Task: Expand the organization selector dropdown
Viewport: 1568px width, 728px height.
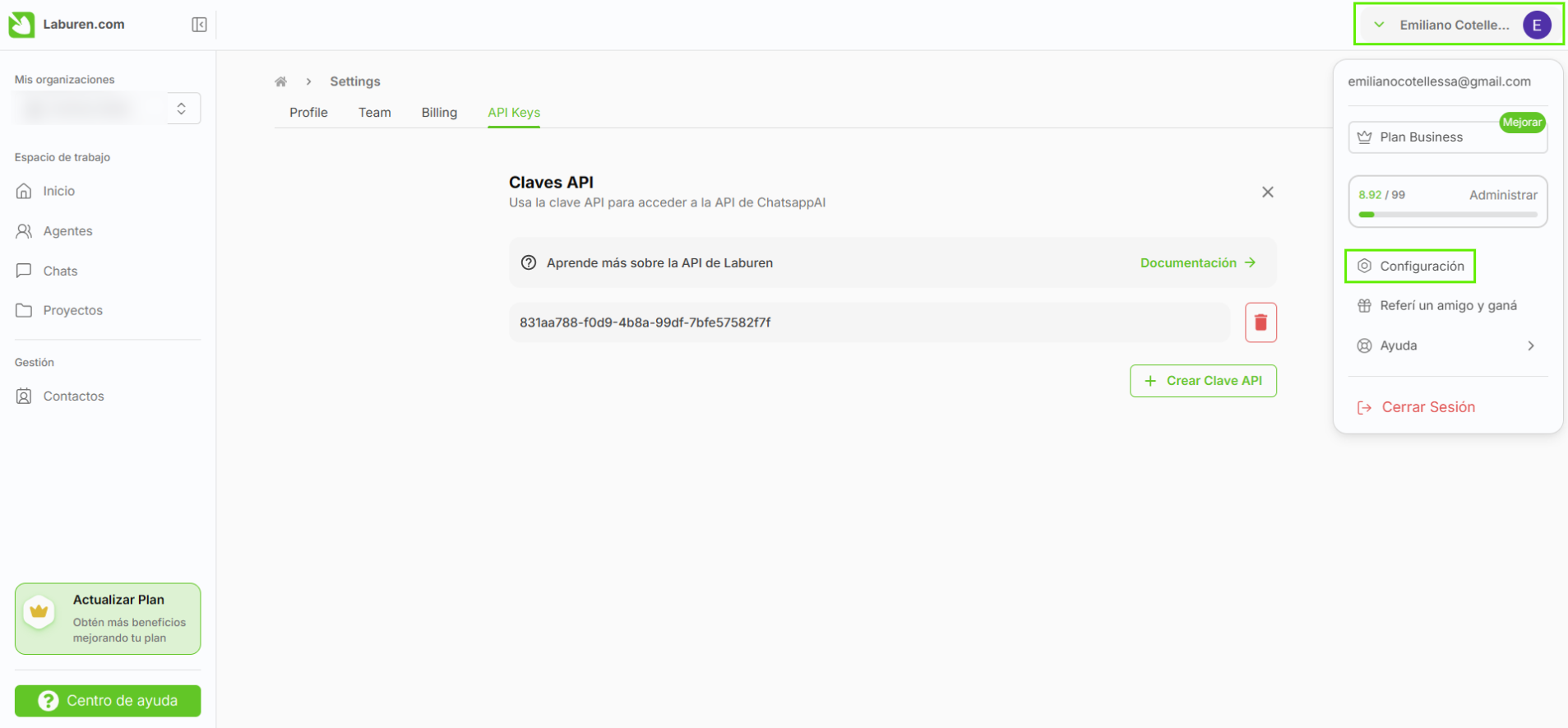Action: coord(182,109)
